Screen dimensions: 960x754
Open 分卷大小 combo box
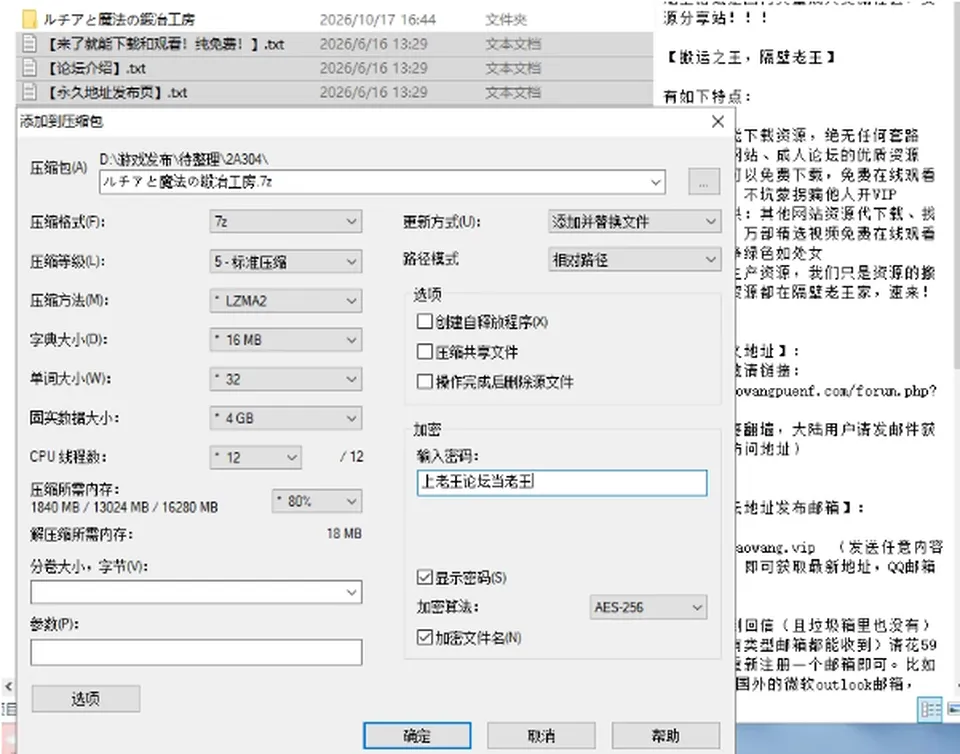[196, 592]
